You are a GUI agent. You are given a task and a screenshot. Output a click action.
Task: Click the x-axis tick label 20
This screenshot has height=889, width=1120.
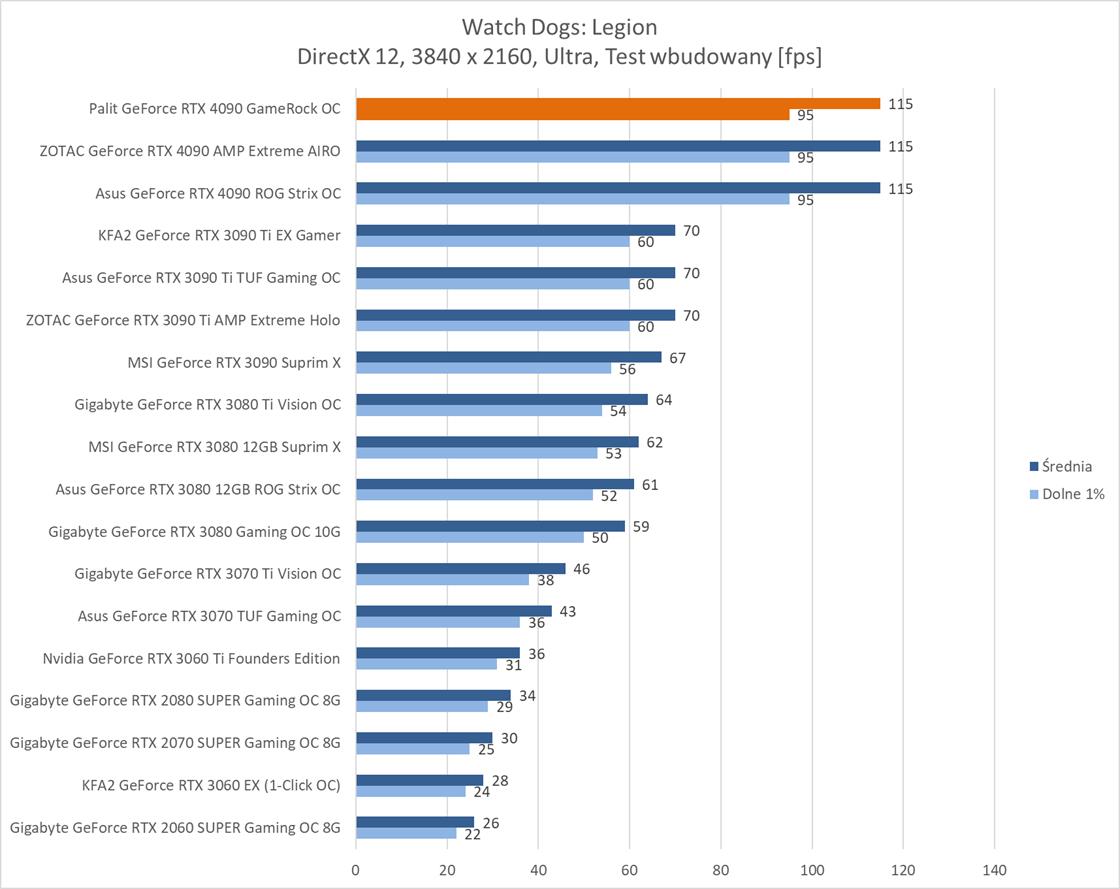point(447,870)
